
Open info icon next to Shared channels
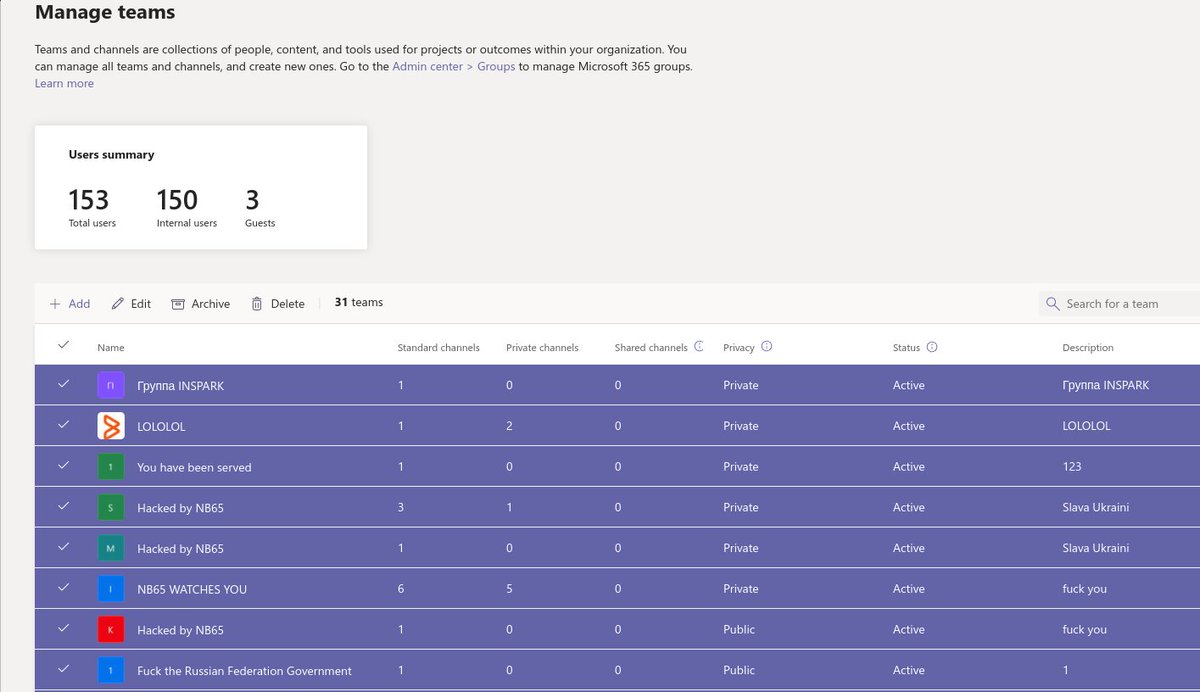point(699,347)
